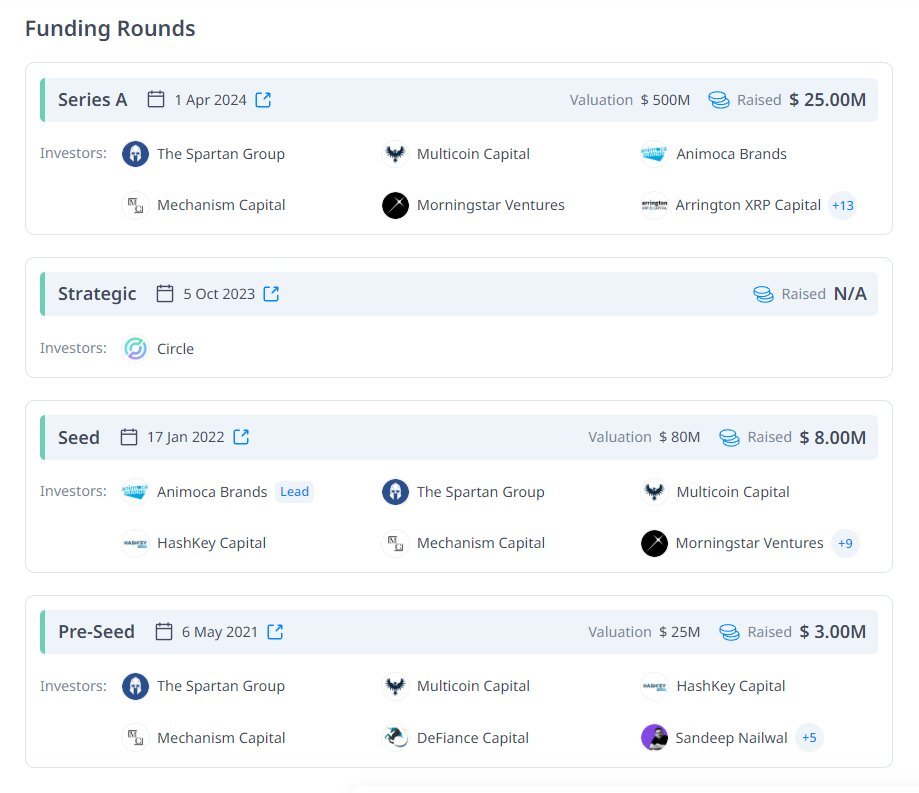This screenshot has width=919, height=793.
Task: Open Morningstar Ventures in Series A
Action: tap(491, 205)
